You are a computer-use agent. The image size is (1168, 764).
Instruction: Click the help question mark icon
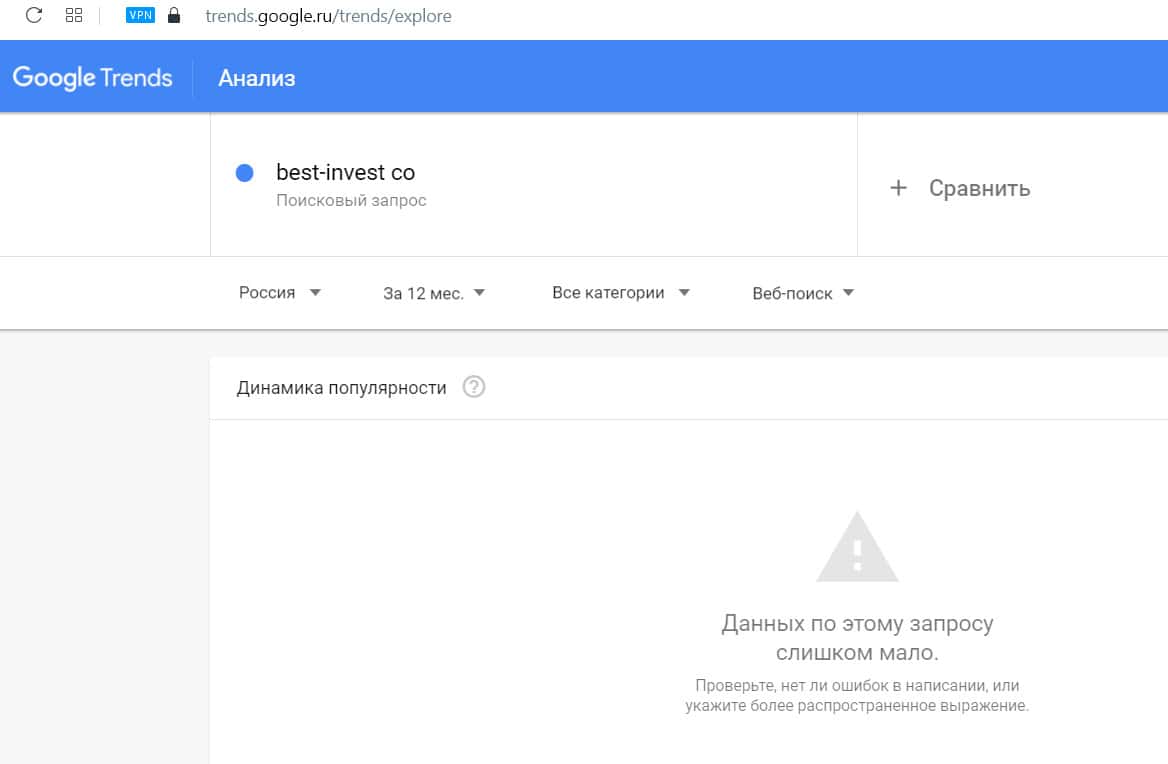pyautogui.click(x=474, y=387)
